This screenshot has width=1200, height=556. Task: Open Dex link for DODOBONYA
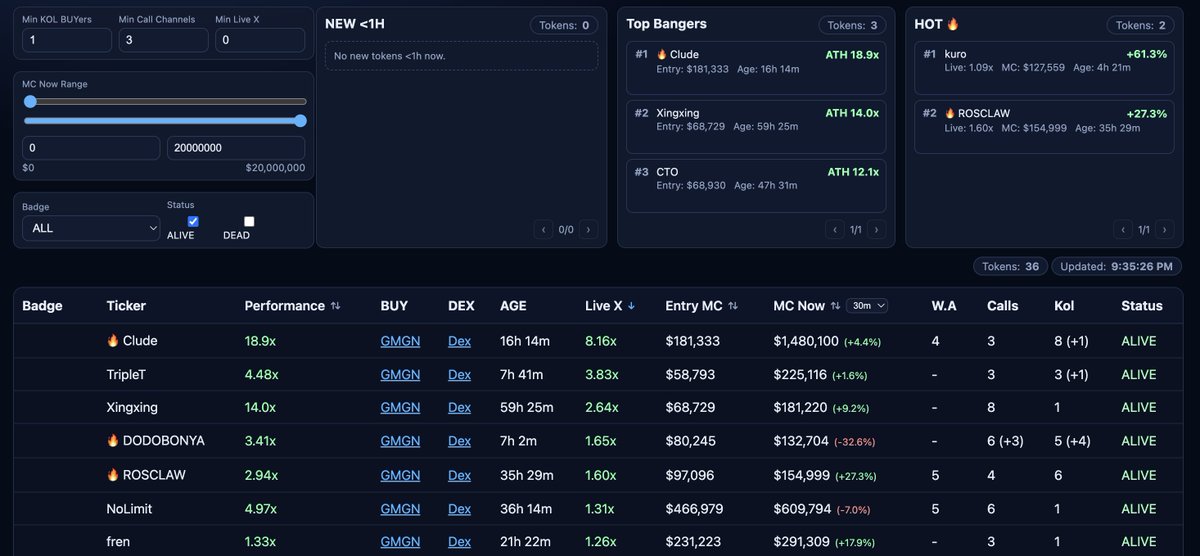tap(459, 441)
